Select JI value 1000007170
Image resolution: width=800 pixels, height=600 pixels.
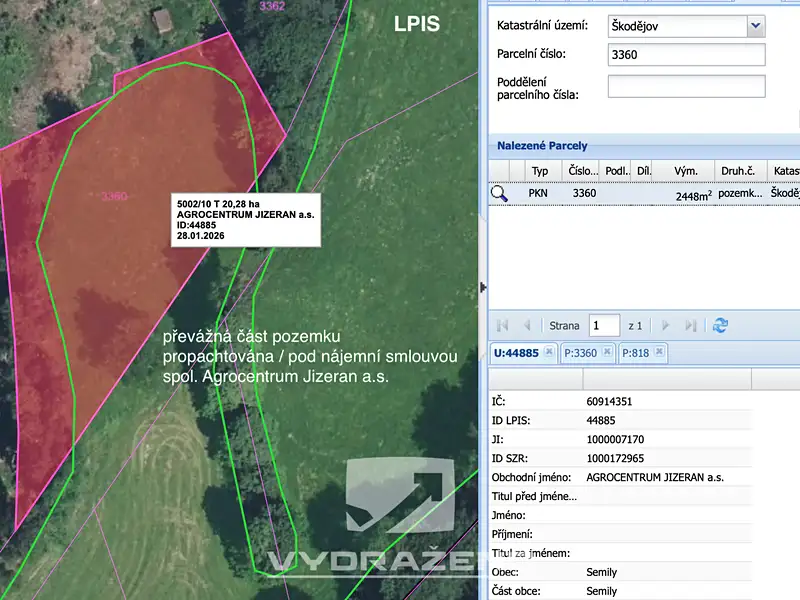615,439
